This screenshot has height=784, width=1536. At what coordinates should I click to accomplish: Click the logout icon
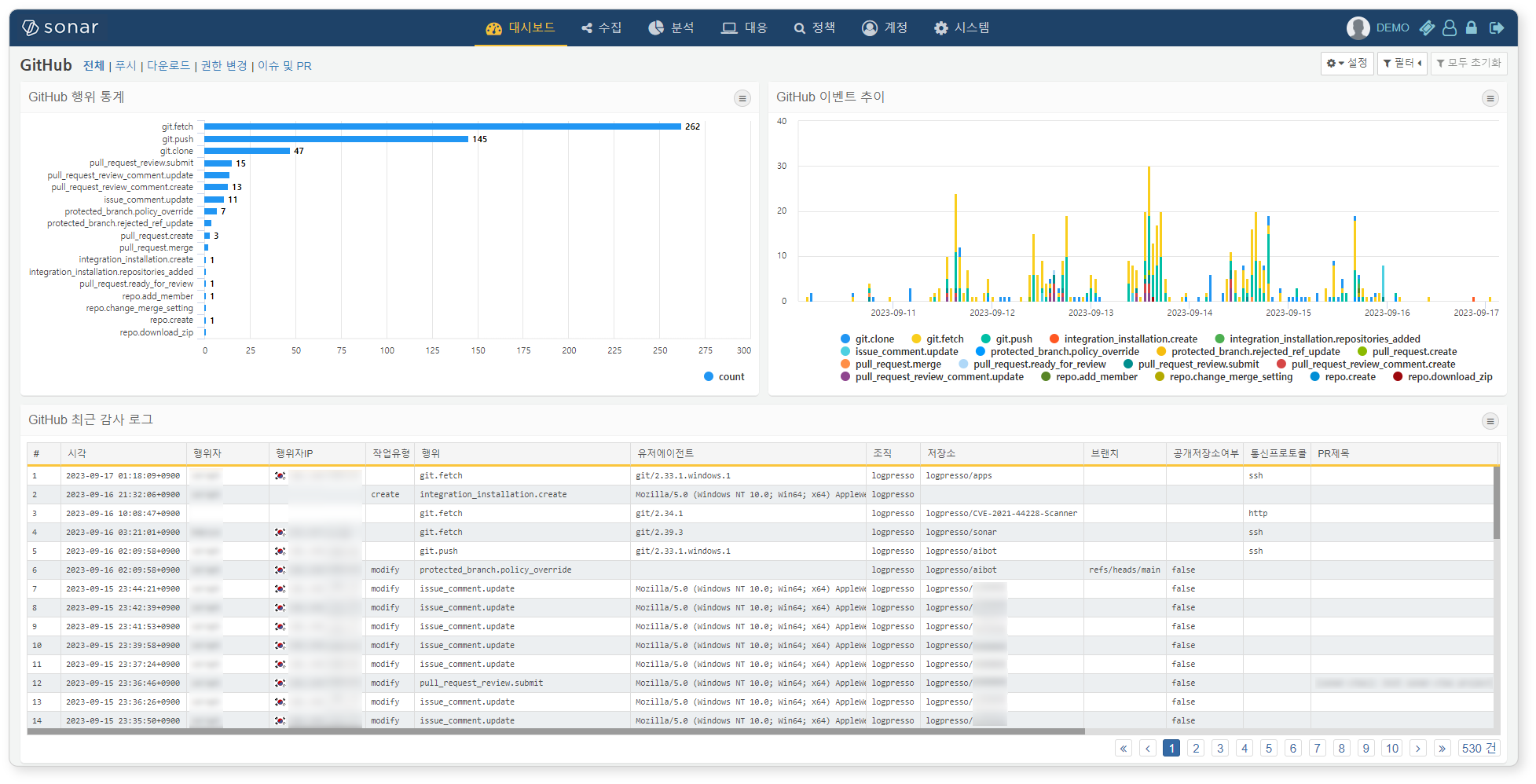[1497, 28]
